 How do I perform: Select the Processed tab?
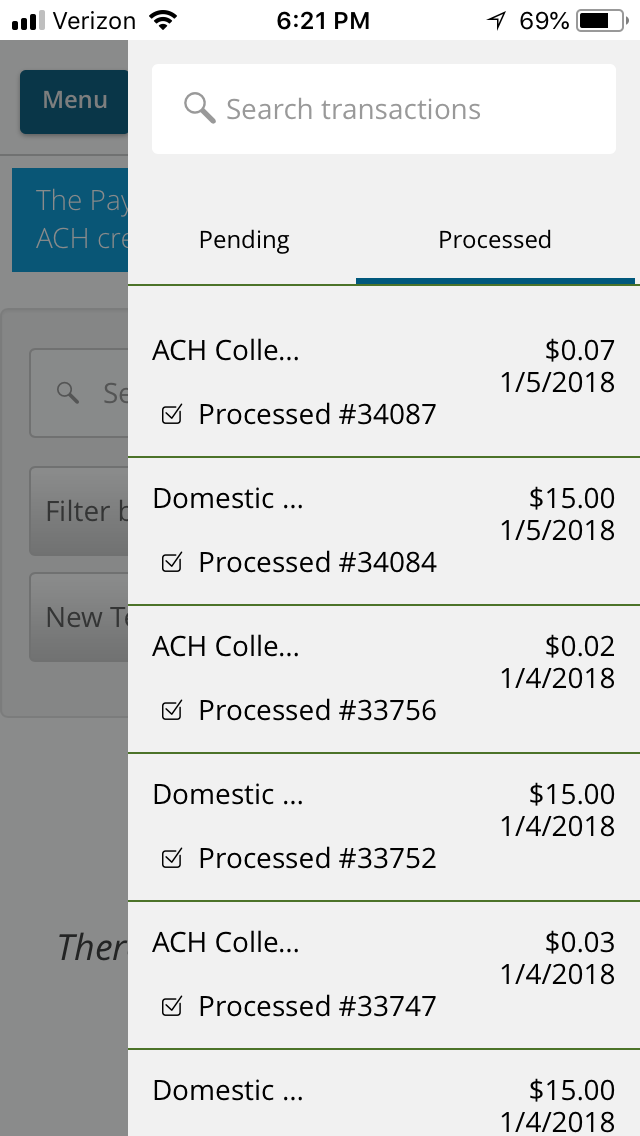pyautogui.click(x=495, y=240)
